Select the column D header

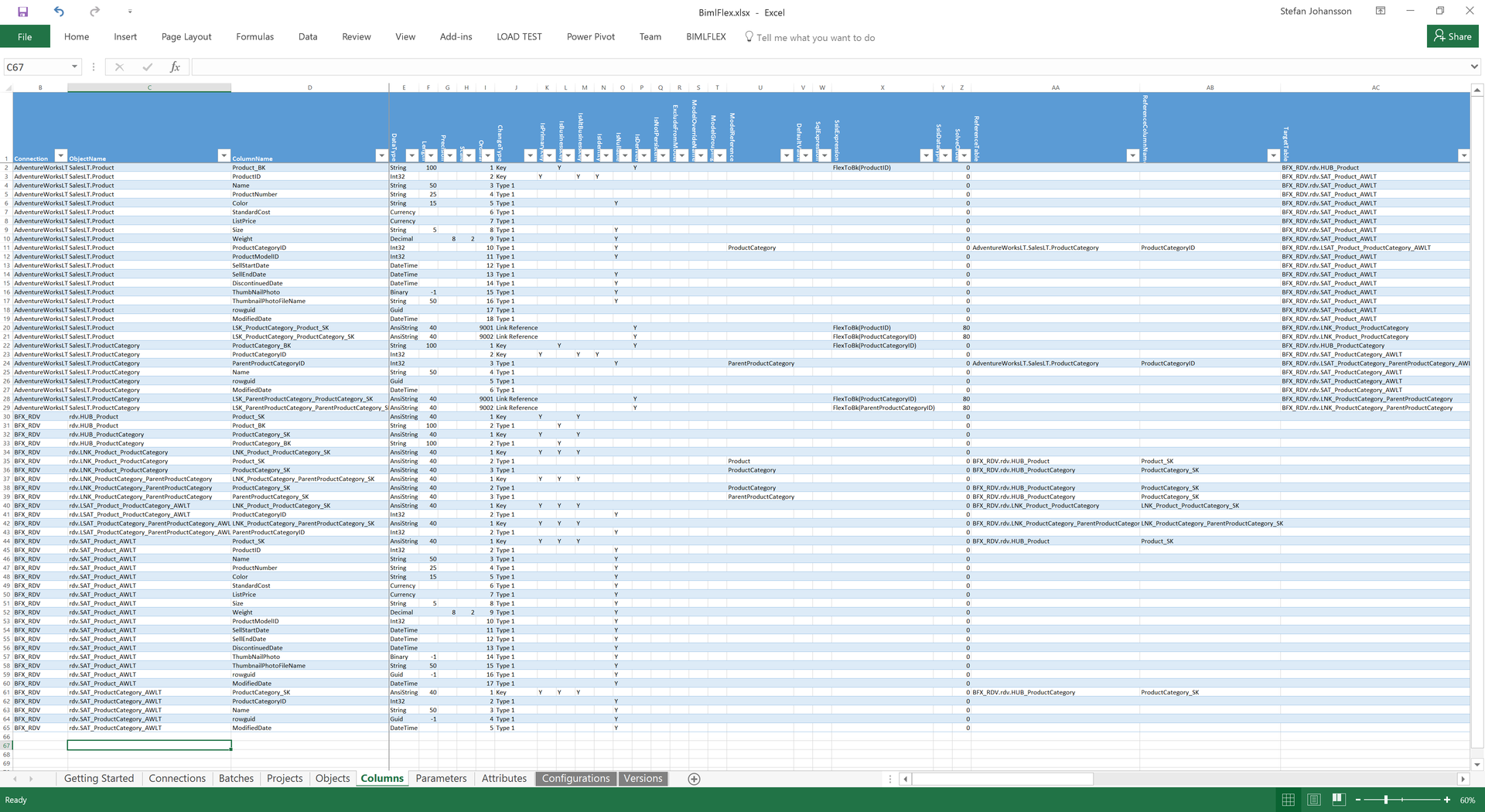point(309,87)
